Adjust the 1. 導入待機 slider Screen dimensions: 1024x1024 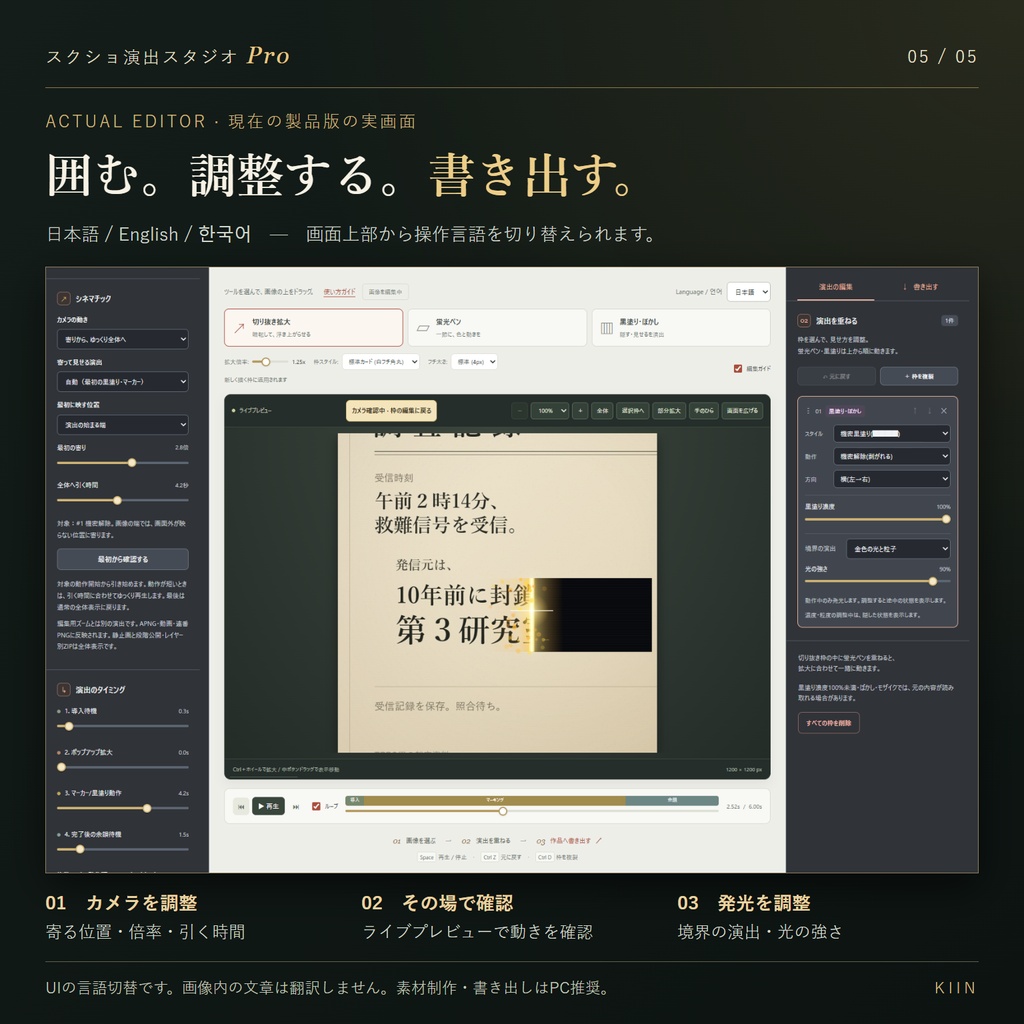click(x=123, y=726)
